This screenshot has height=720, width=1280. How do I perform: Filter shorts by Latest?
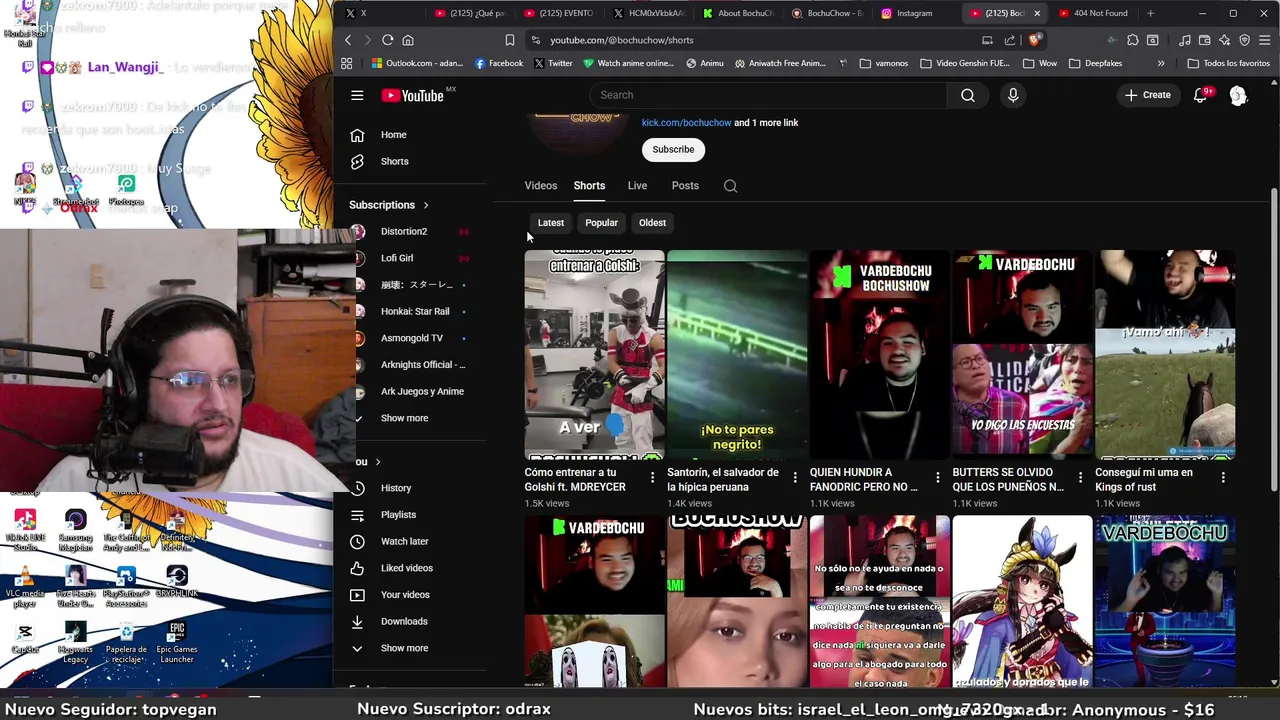pyautogui.click(x=551, y=223)
